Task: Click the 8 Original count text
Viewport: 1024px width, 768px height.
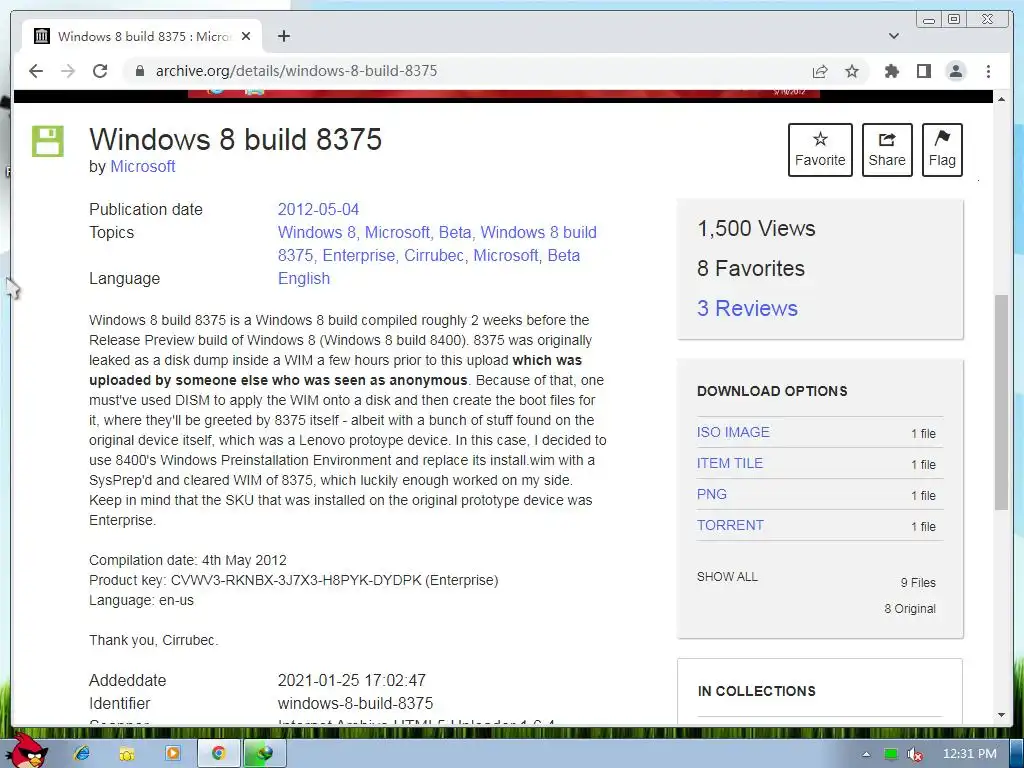Action: click(910, 609)
